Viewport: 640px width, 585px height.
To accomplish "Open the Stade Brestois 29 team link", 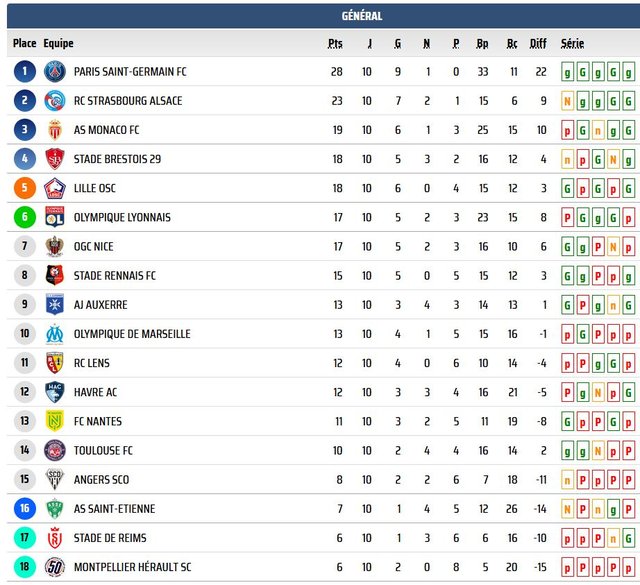I will click(x=117, y=159).
